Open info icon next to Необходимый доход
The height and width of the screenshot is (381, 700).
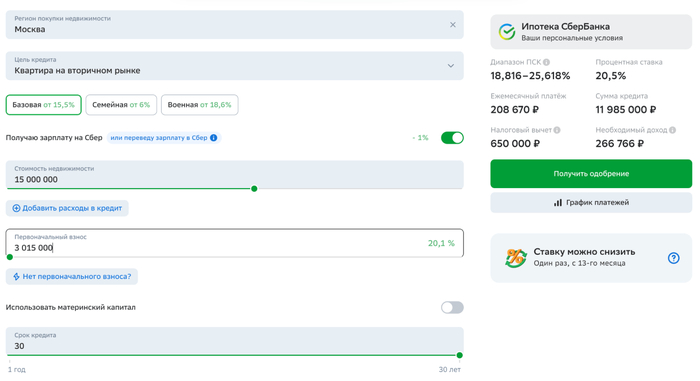coord(672,130)
